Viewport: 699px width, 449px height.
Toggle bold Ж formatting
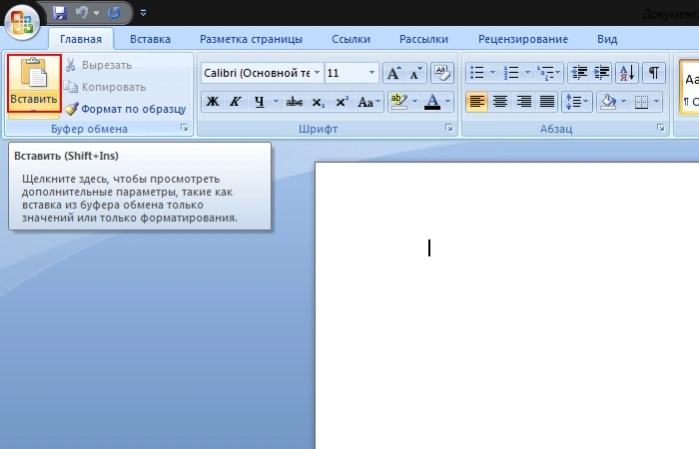pos(213,102)
